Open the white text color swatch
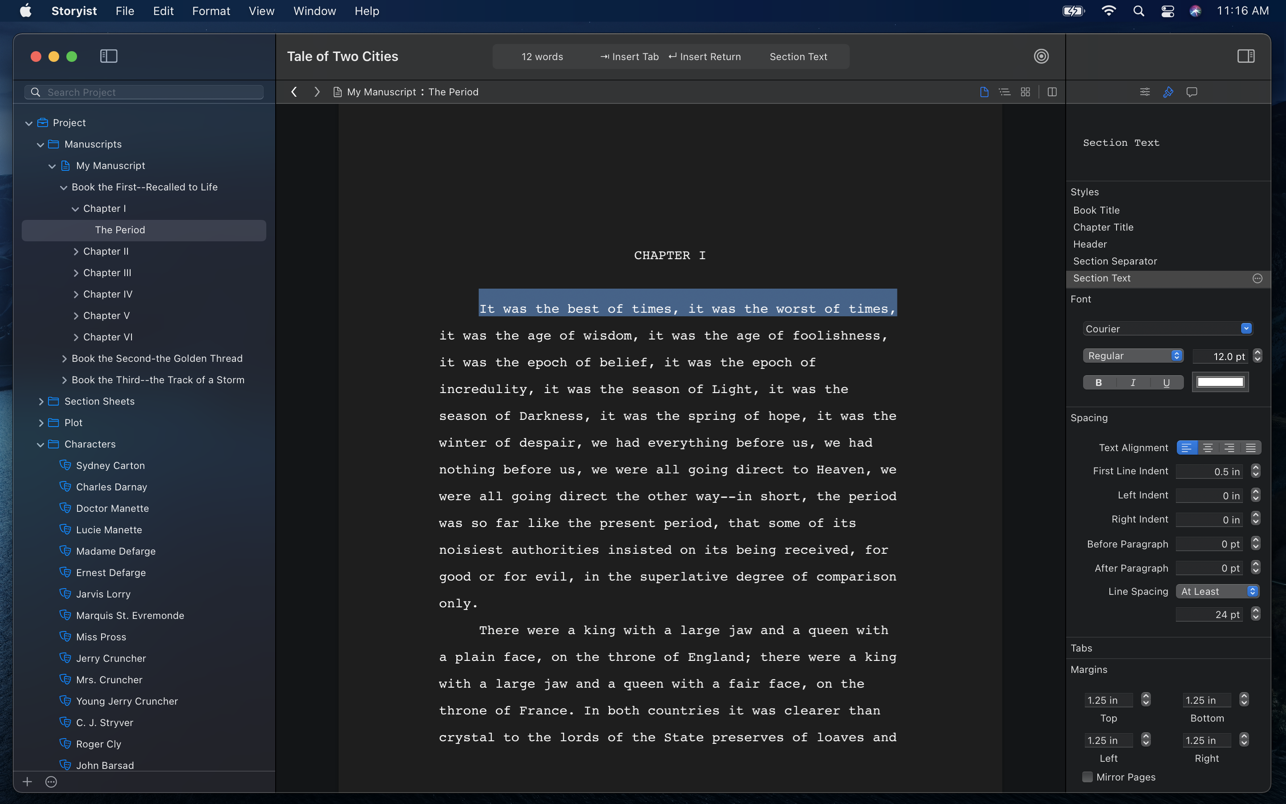Screen dimensions: 1286x804 pyautogui.click(x=1220, y=383)
